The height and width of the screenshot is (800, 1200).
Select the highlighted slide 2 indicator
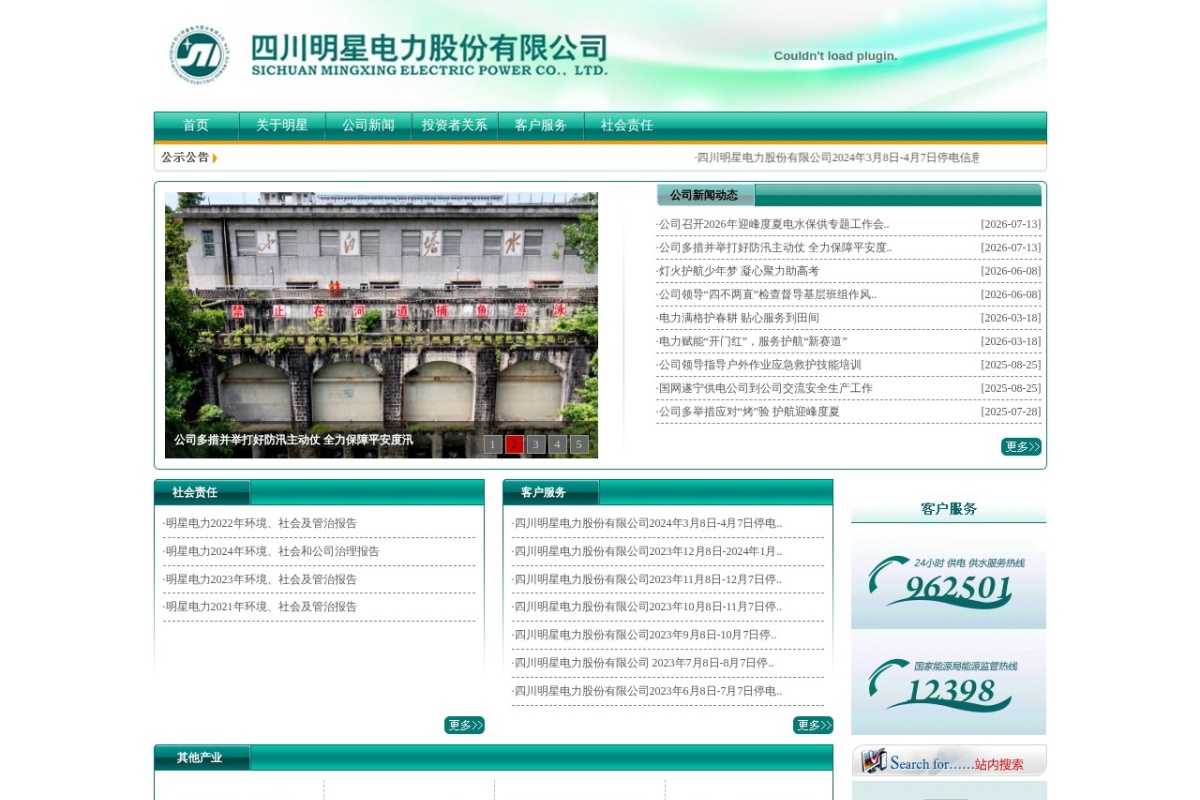click(x=515, y=444)
